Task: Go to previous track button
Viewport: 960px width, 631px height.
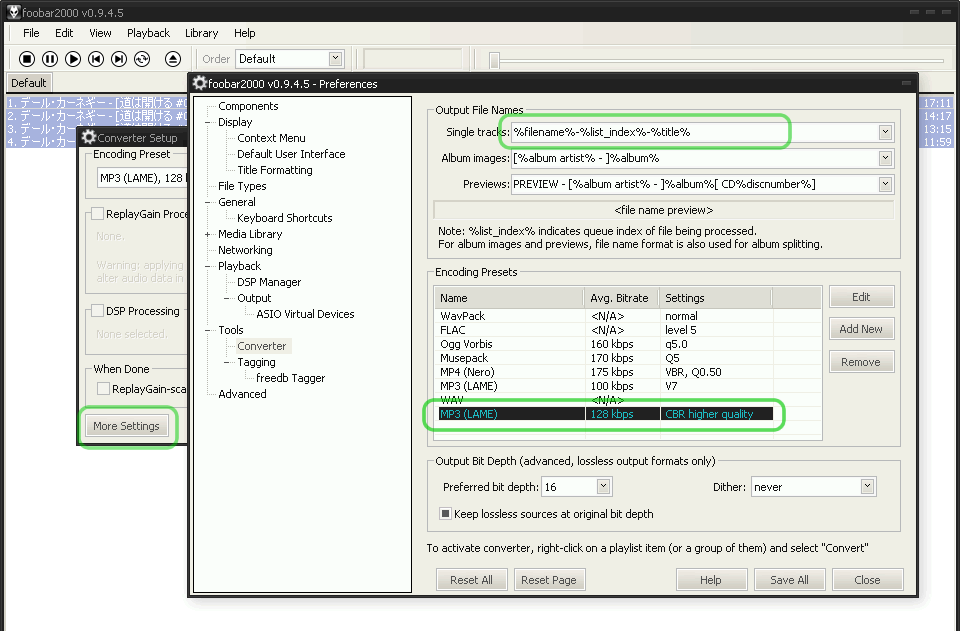Action: click(96, 59)
